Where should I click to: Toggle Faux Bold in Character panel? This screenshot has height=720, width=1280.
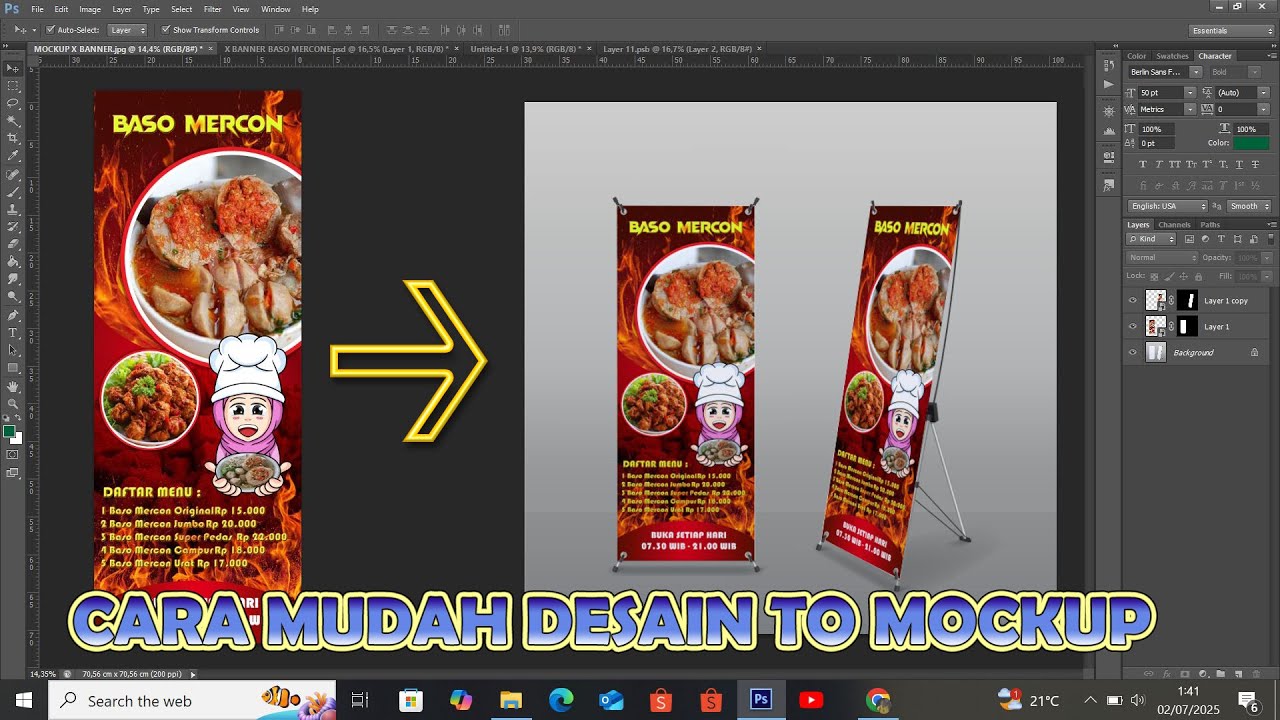coord(1143,164)
